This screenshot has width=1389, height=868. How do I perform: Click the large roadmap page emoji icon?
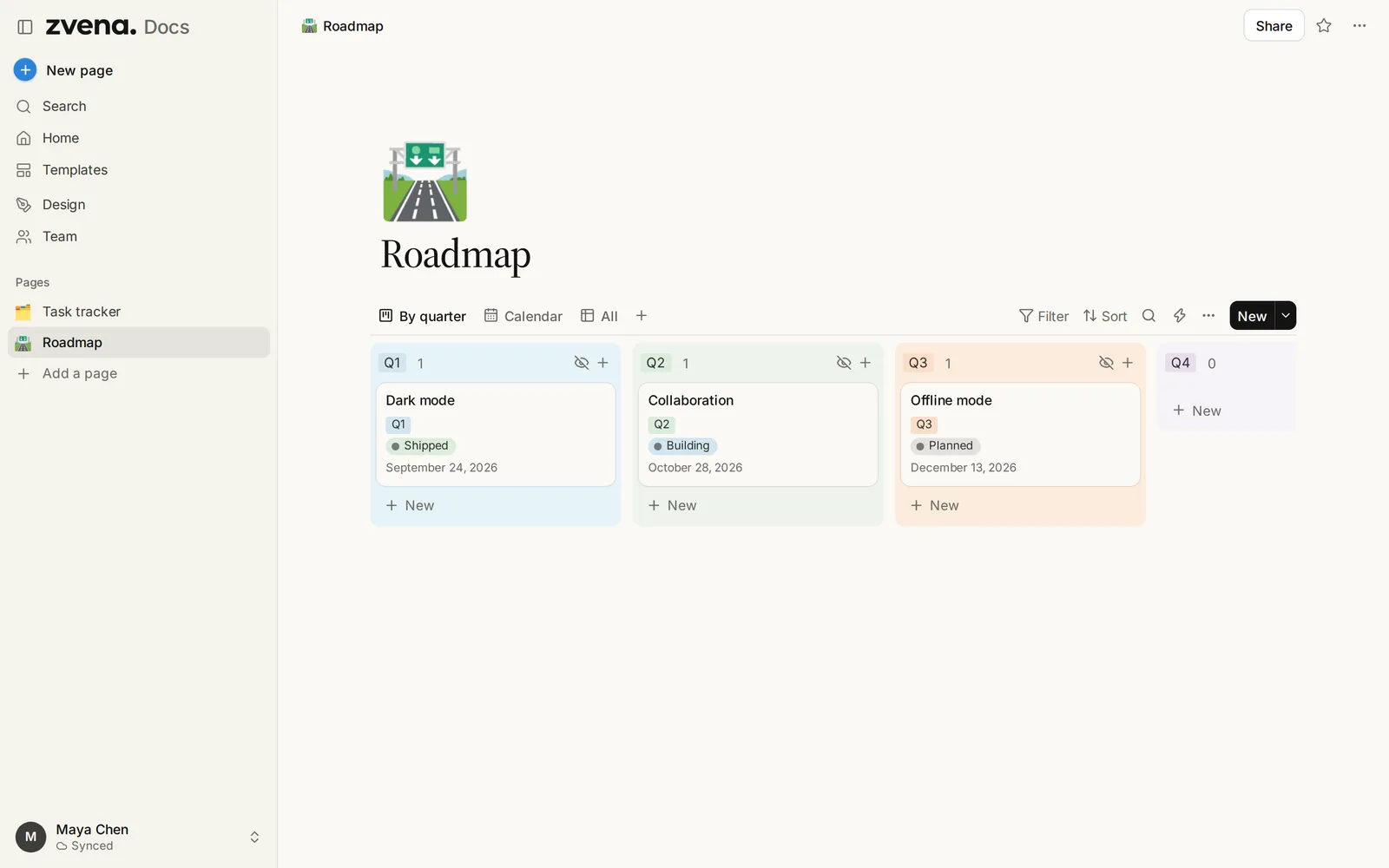(425, 181)
